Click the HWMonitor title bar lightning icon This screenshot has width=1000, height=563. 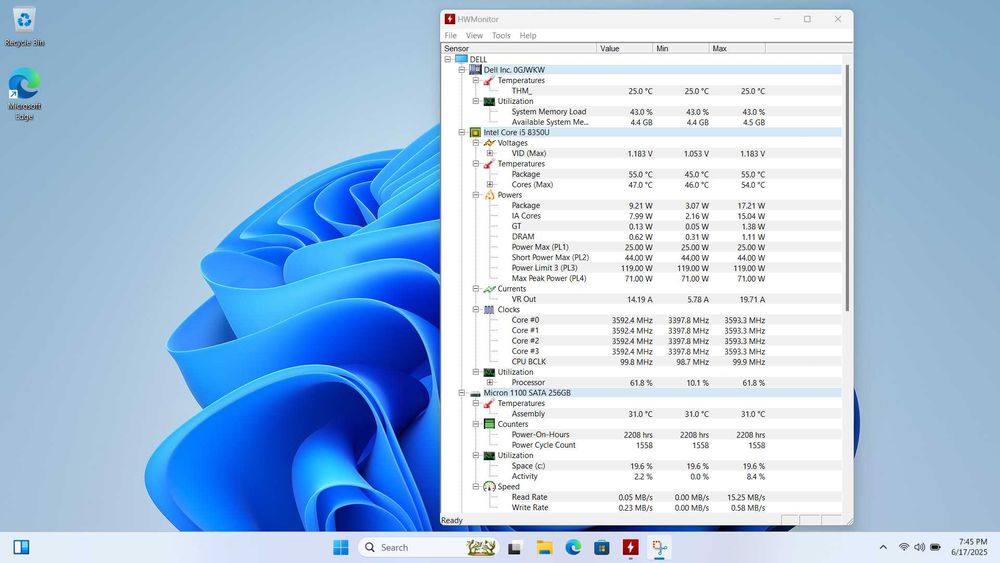pos(450,19)
